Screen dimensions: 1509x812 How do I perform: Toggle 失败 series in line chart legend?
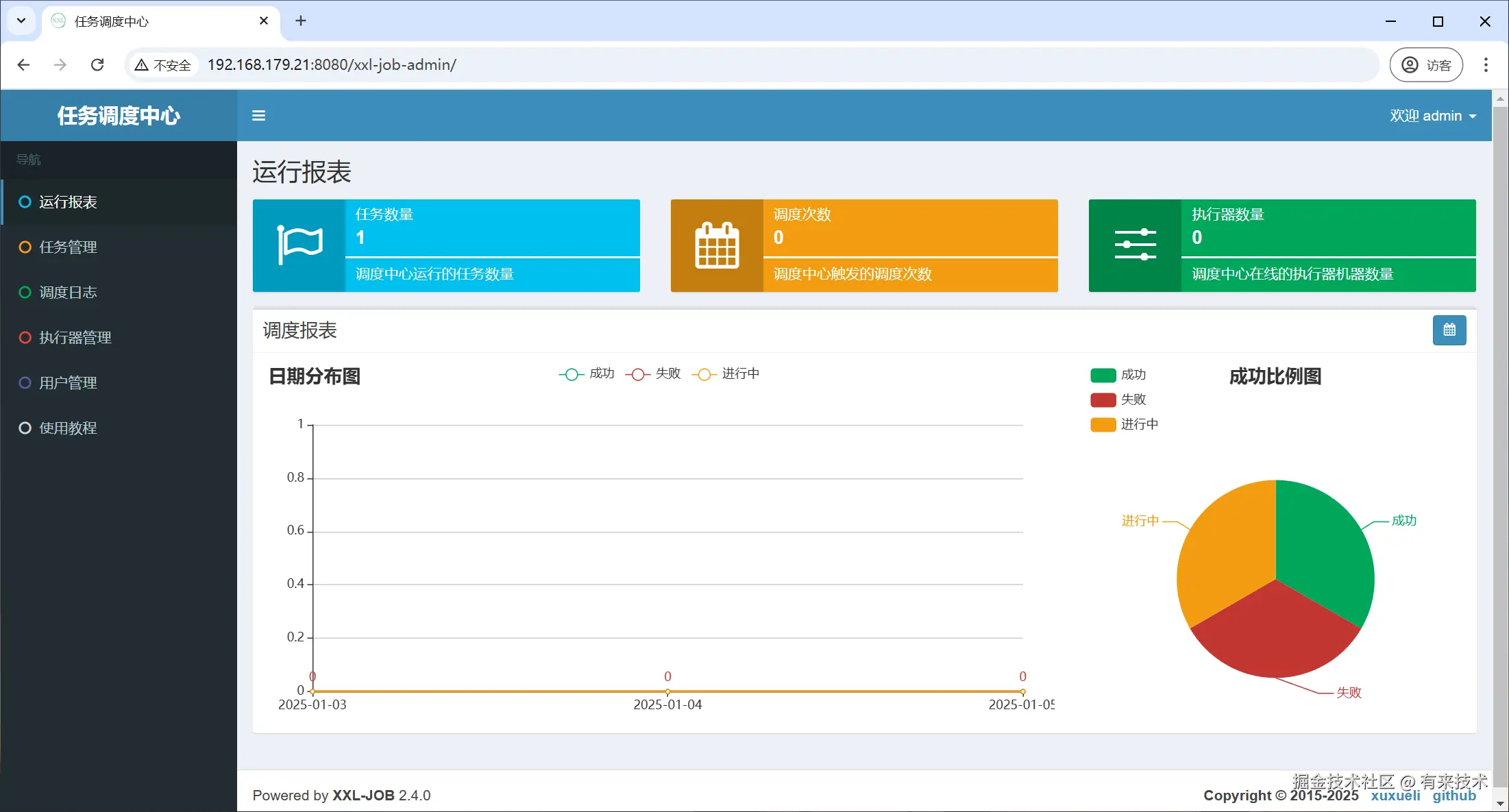coord(653,373)
